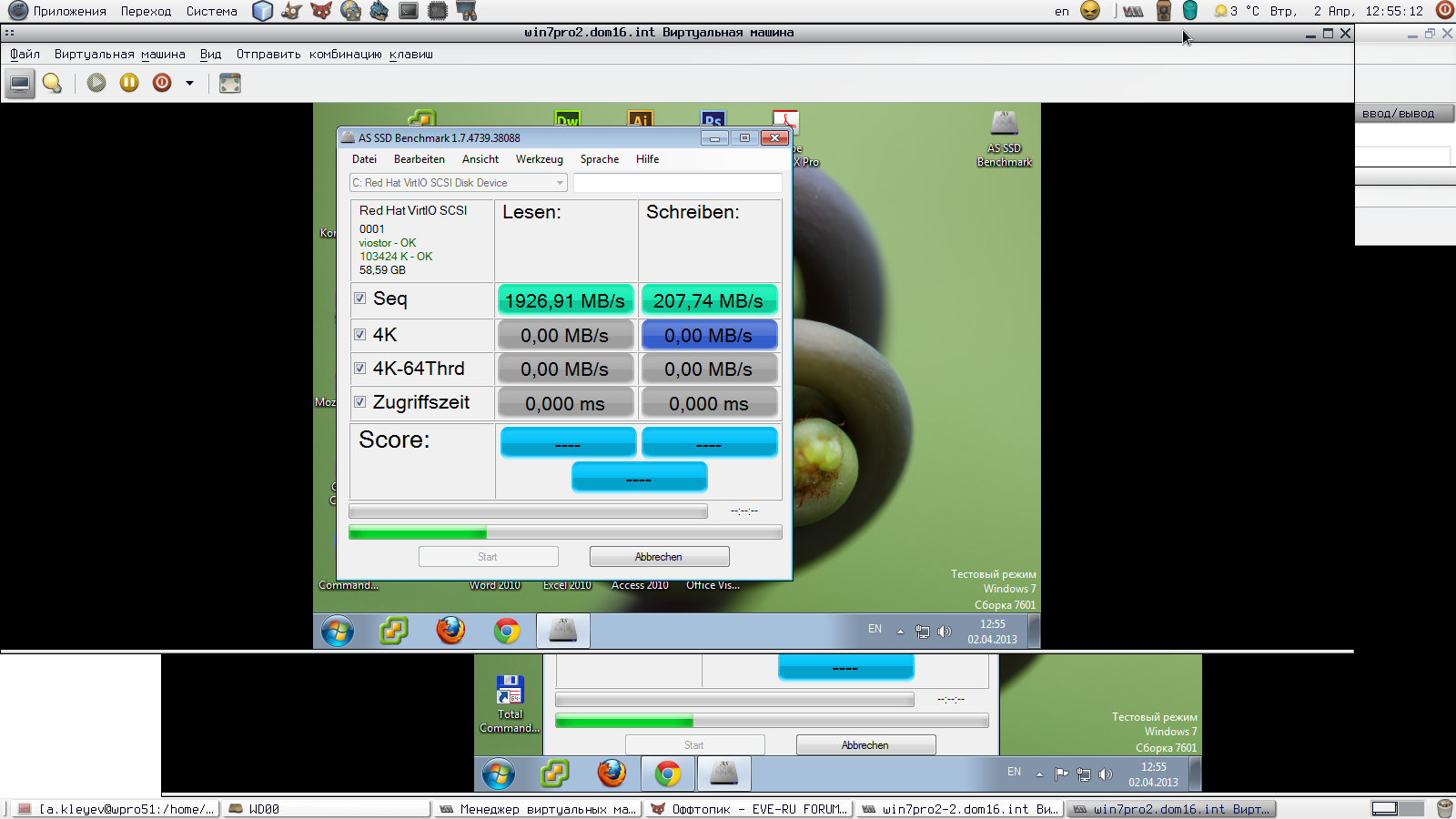Image resolution: width=1456 pixels, height=819 pixels.
Task: Toggle the Seq test checkbox
Action: point(360,298)
